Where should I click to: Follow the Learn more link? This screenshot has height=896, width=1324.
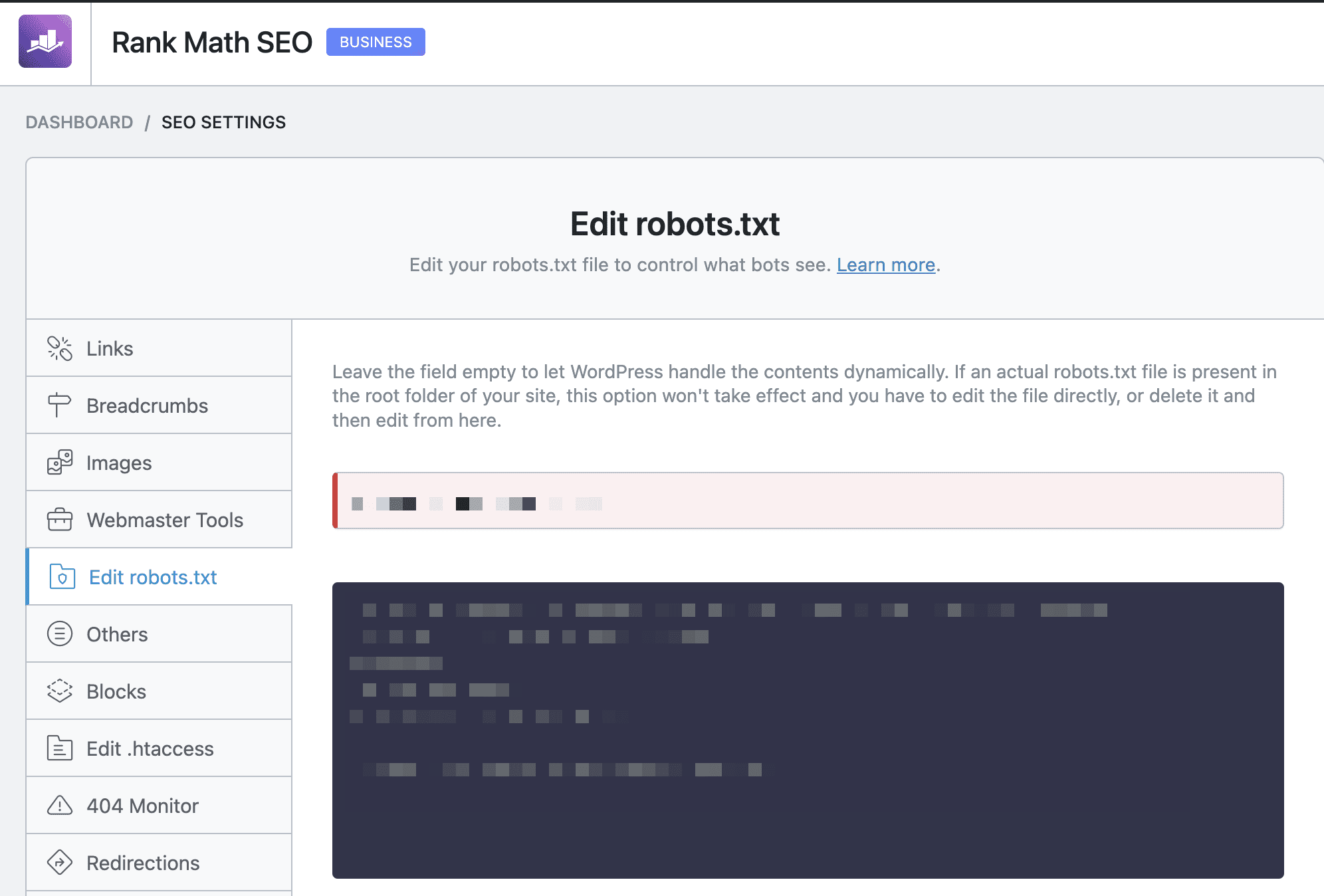click(885, 265)
